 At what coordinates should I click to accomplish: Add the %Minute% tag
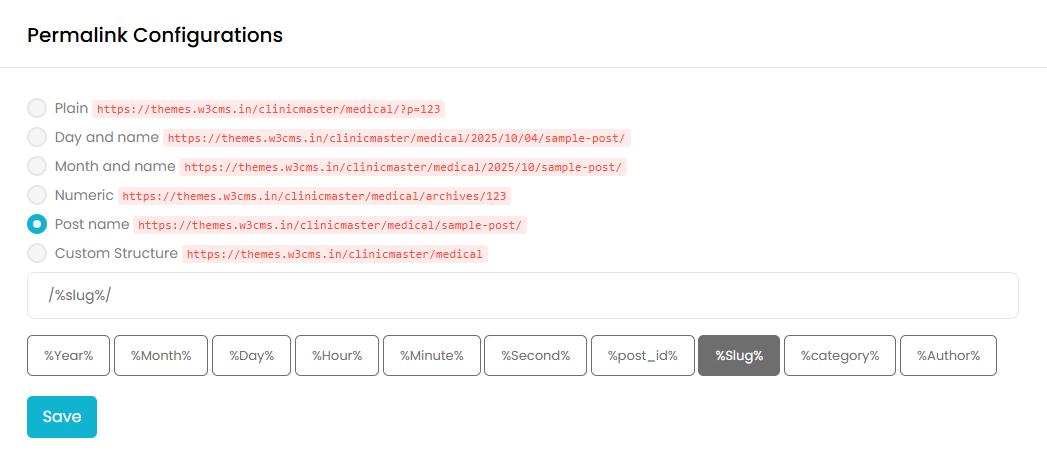point(432,356)
